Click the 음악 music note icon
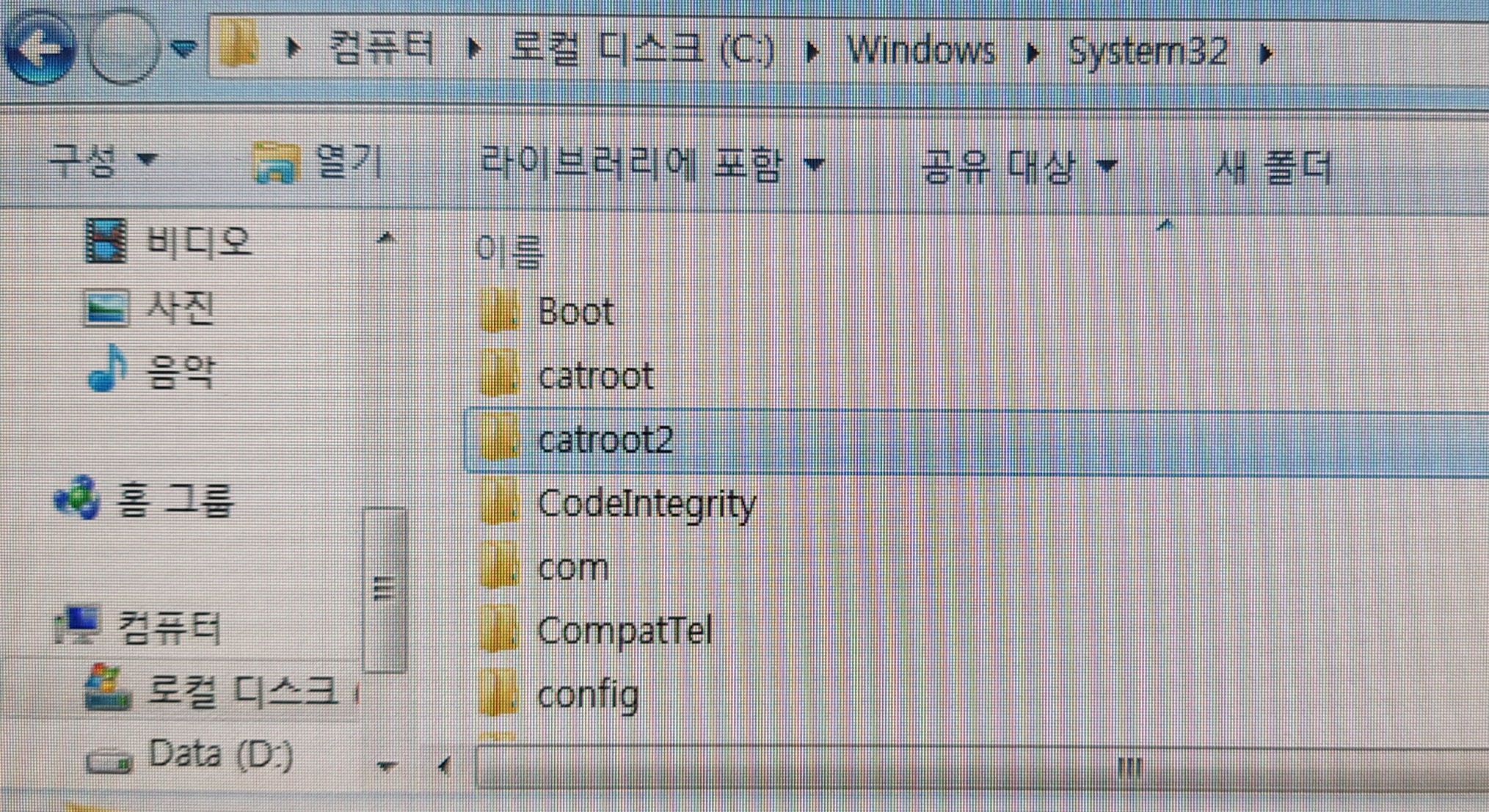This screenshot has height=812, width=1489. pyautogui.click(x=108, y=369)
